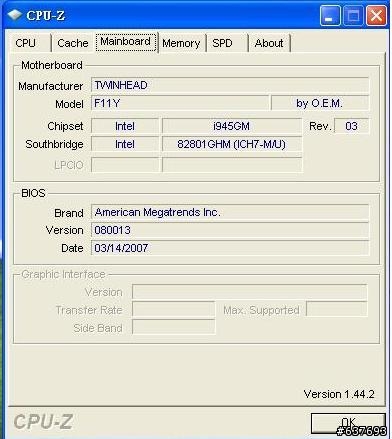Viewport: 392px width, 439px height.
Task: Click the Southbridge label
Action: point(54,144)
